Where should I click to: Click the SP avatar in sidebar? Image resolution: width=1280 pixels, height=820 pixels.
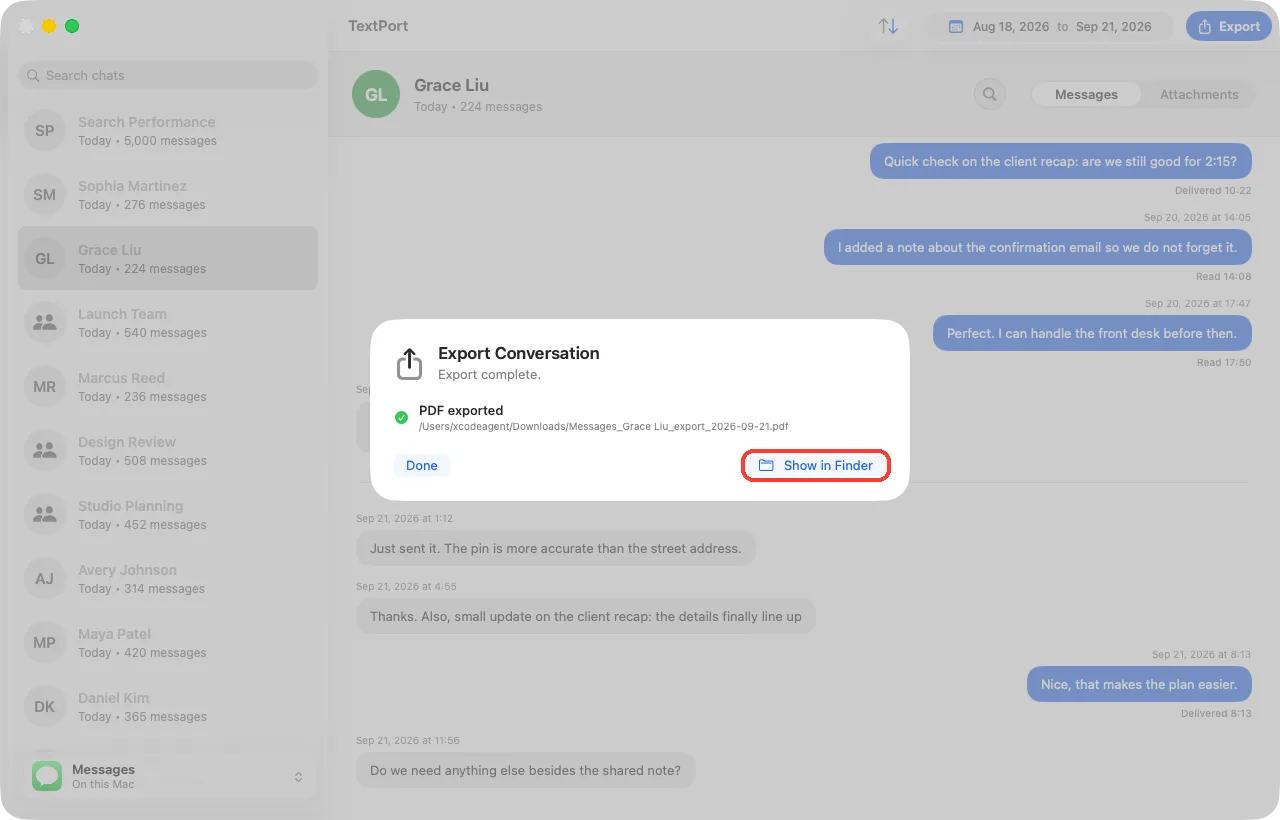pos(45,130)
